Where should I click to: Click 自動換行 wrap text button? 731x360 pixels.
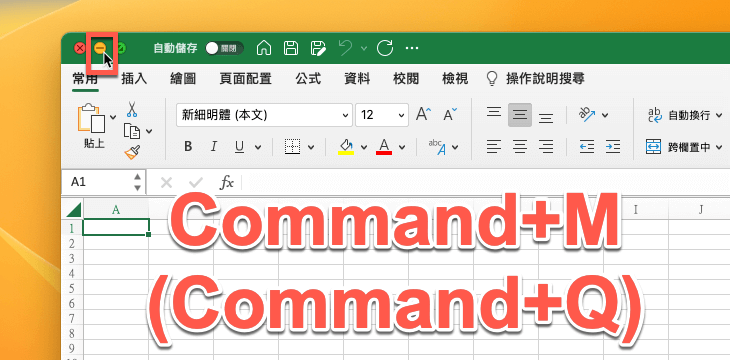point(679,115)
